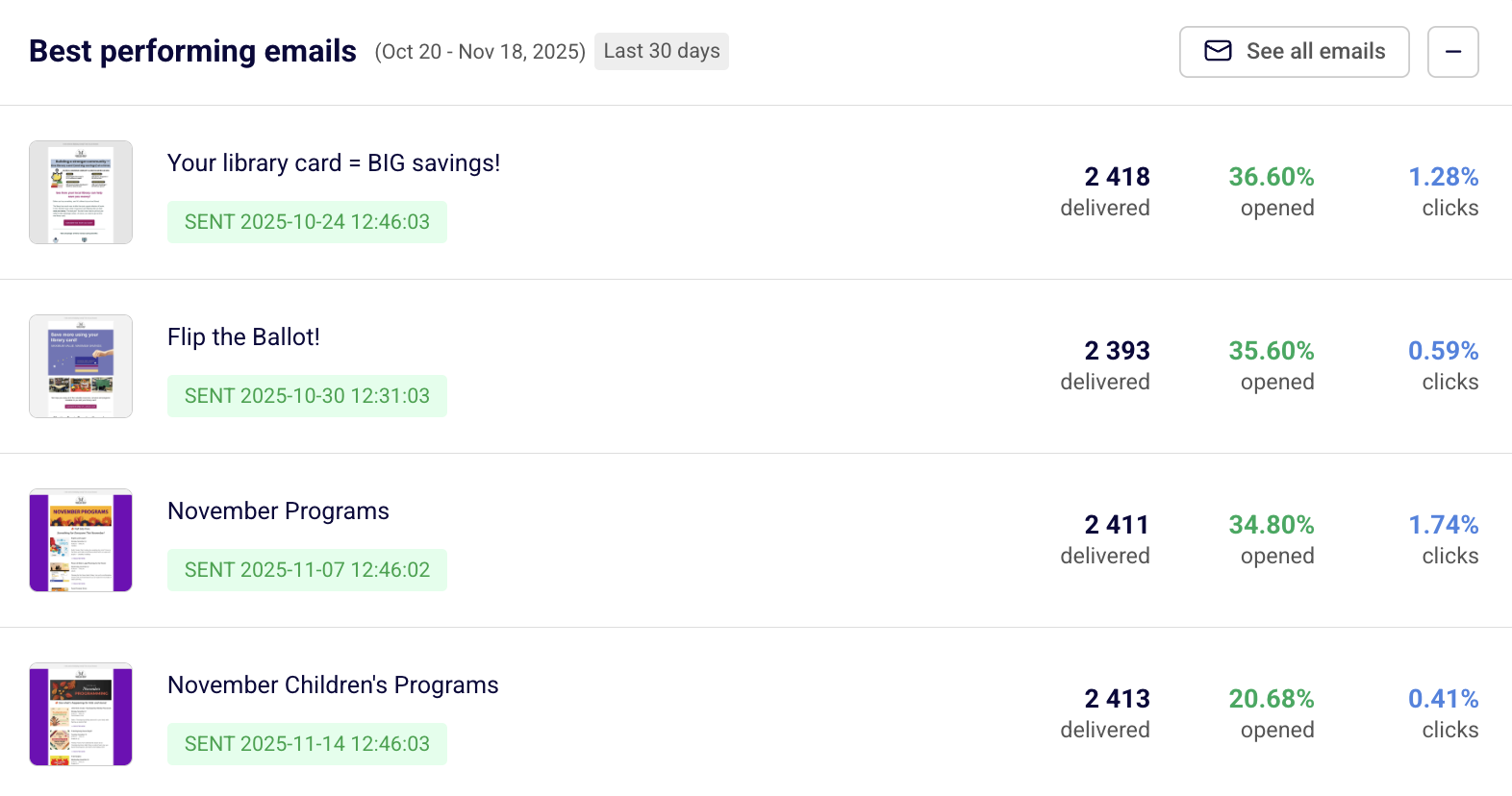Collapse the Best performing emails panel

pos(1452,52)
